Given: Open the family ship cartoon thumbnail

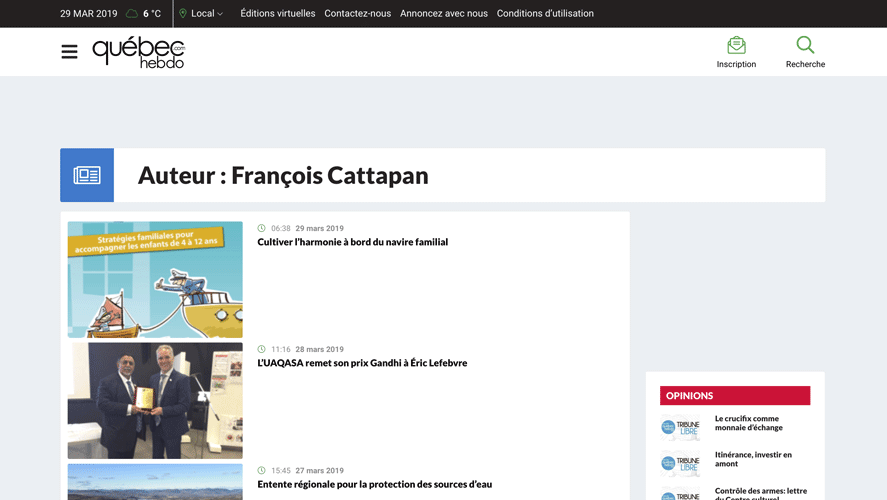Looking at the screenshot, I should pyautogui.click(x=155, y=279).
